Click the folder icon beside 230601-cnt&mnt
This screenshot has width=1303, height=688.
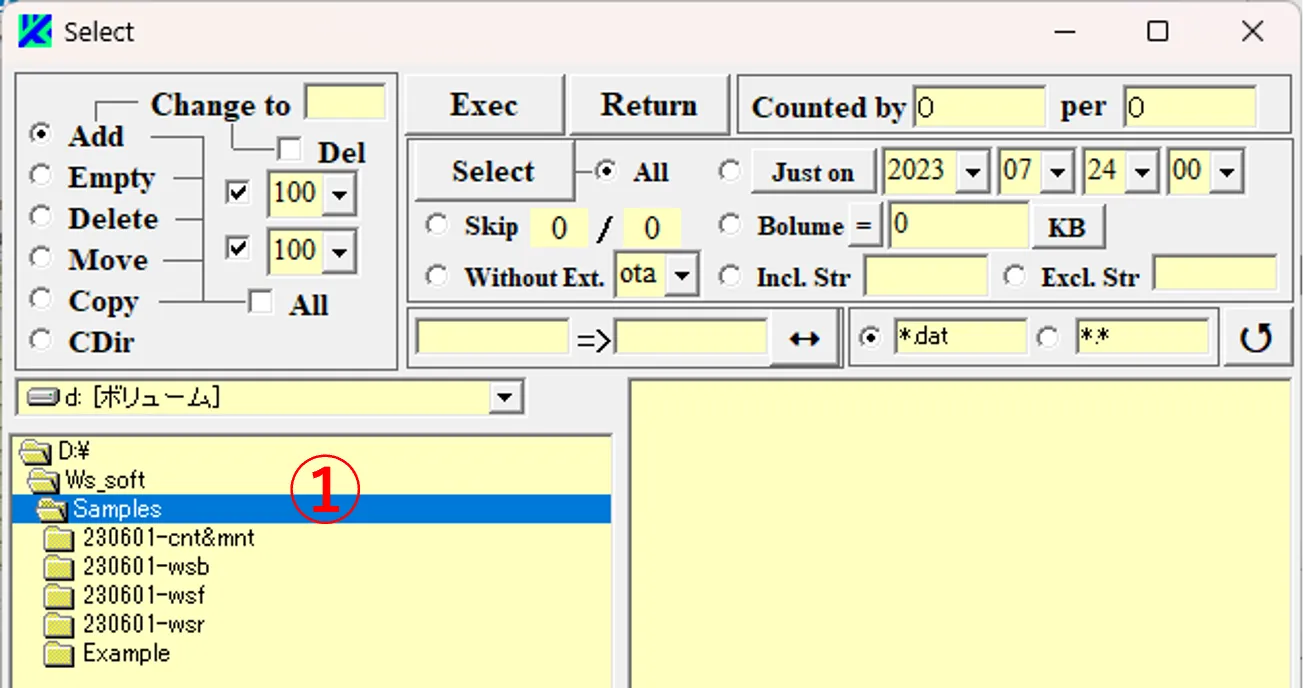tap(60, 538)
